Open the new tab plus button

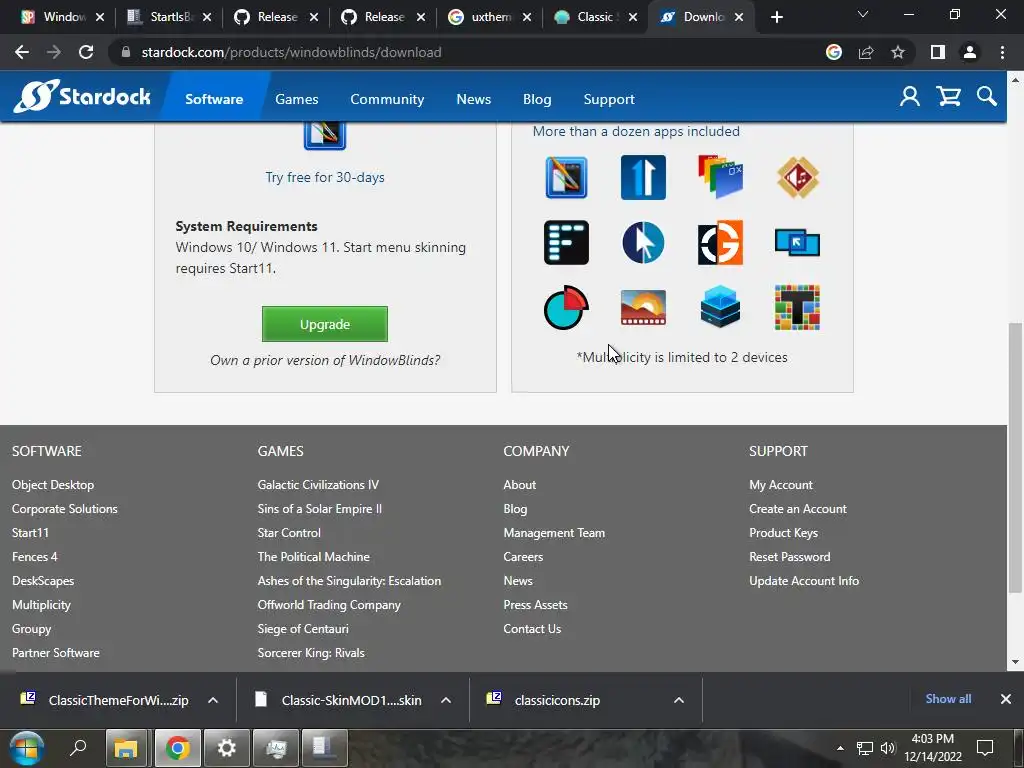tap(776, 17)
